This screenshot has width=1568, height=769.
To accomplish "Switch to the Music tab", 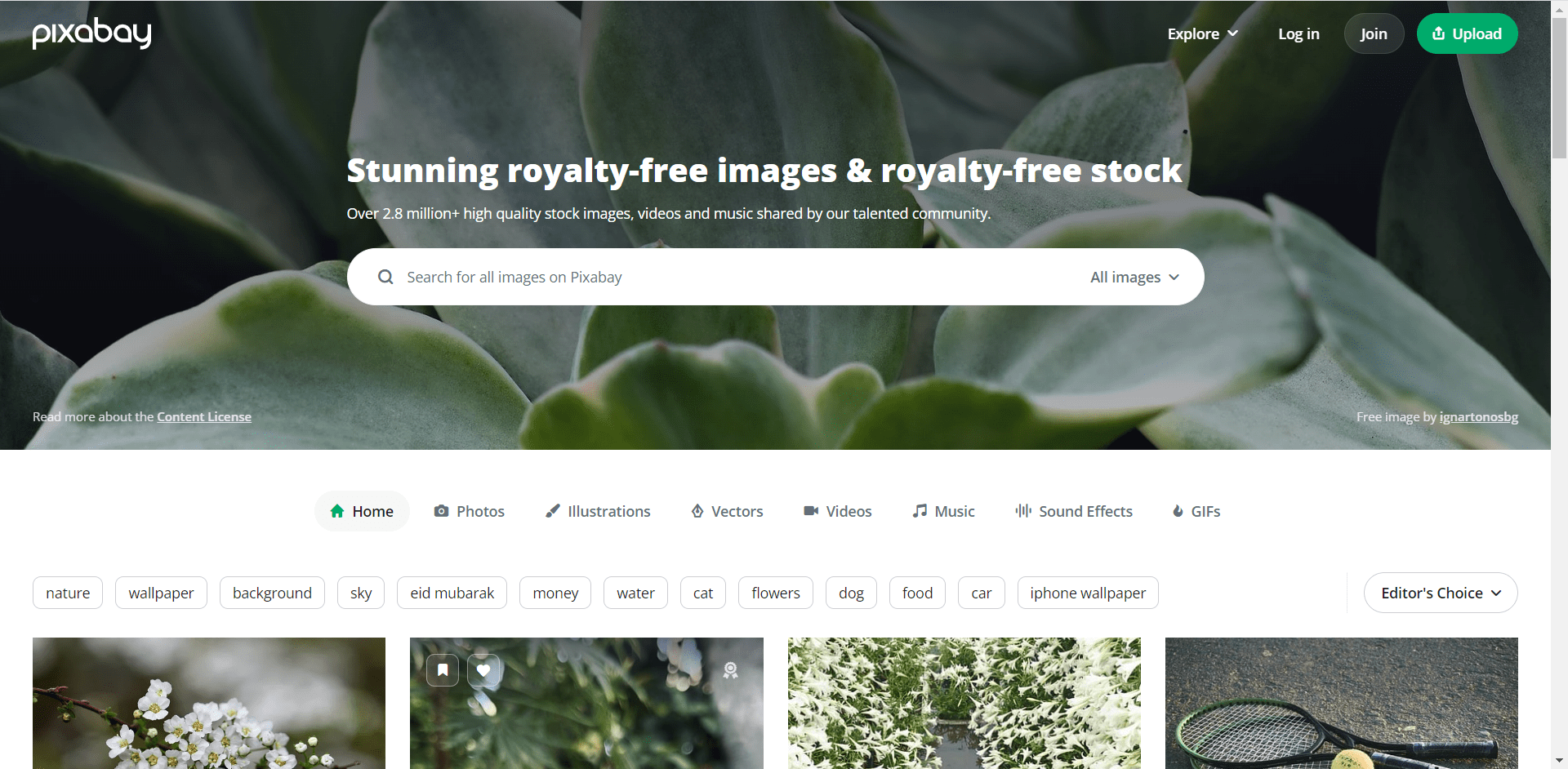I will pyautogui.click(x=943, y=511).
